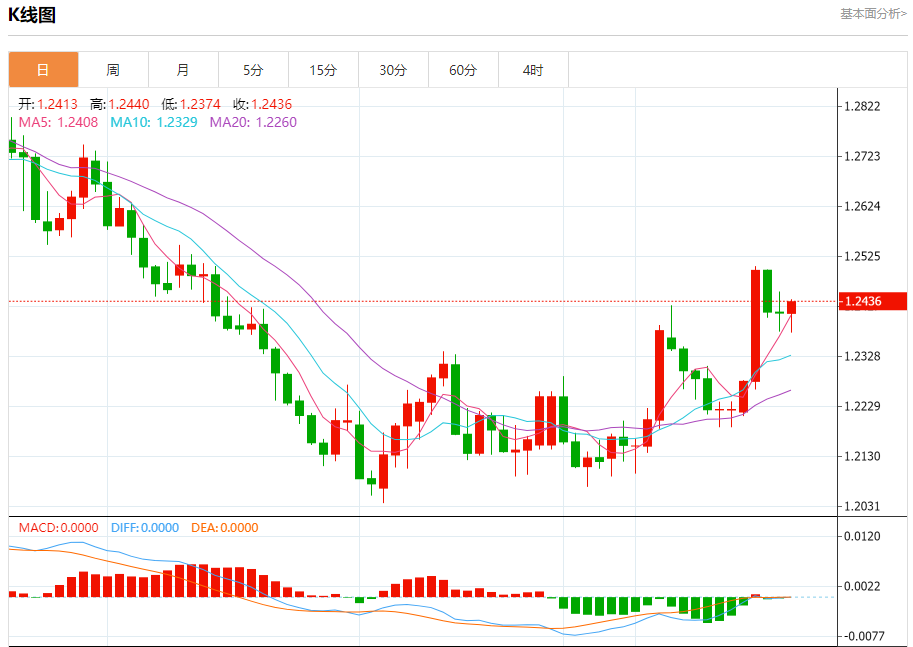The height and width of the screenshot is (647, 913).
Task: Click the 1.2723 price axis label
Action: point(862,156)
